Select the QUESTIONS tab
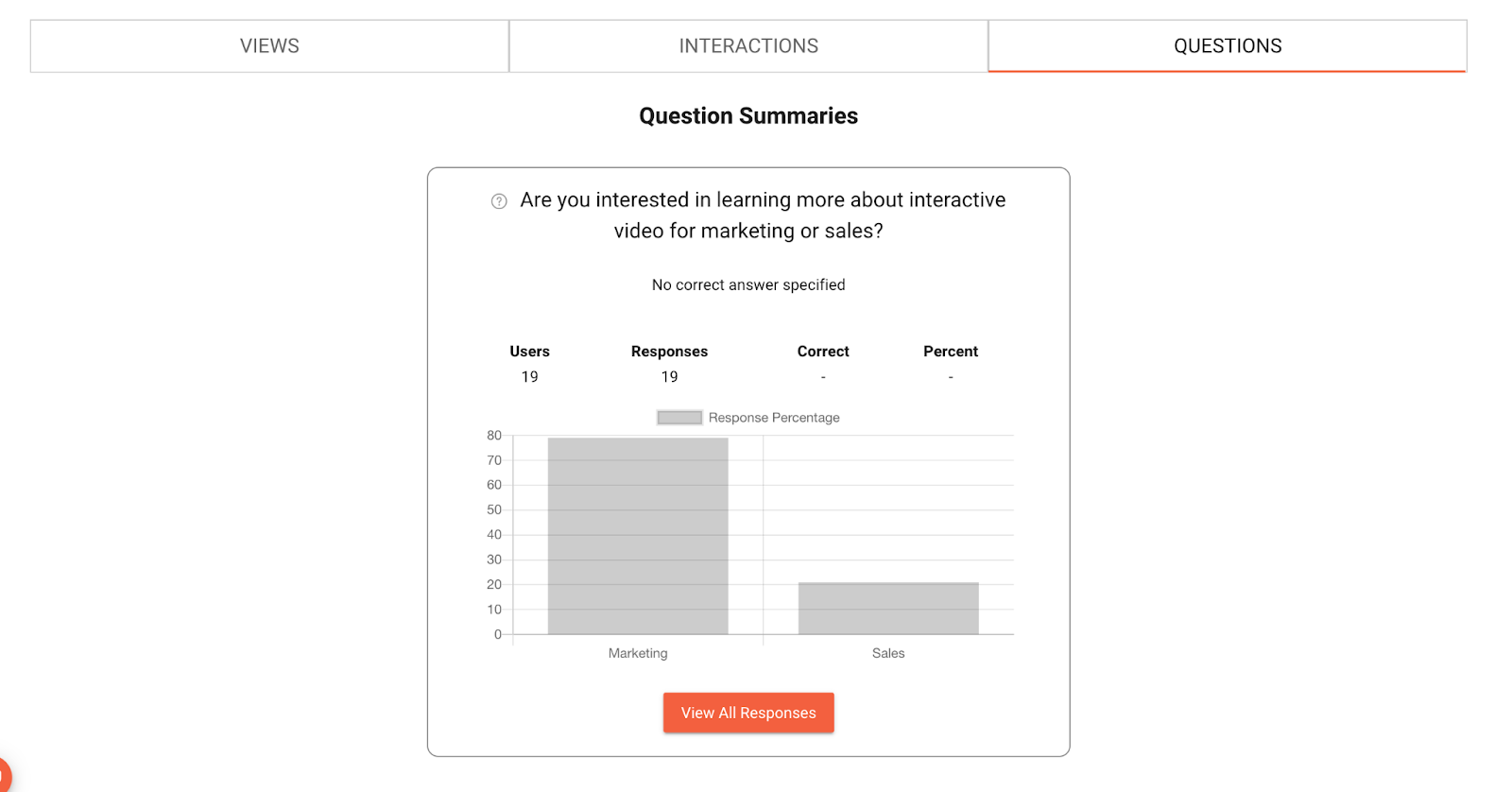Image resolution: width=1512 pixels, height=792 pixels. coord(1227,46)
